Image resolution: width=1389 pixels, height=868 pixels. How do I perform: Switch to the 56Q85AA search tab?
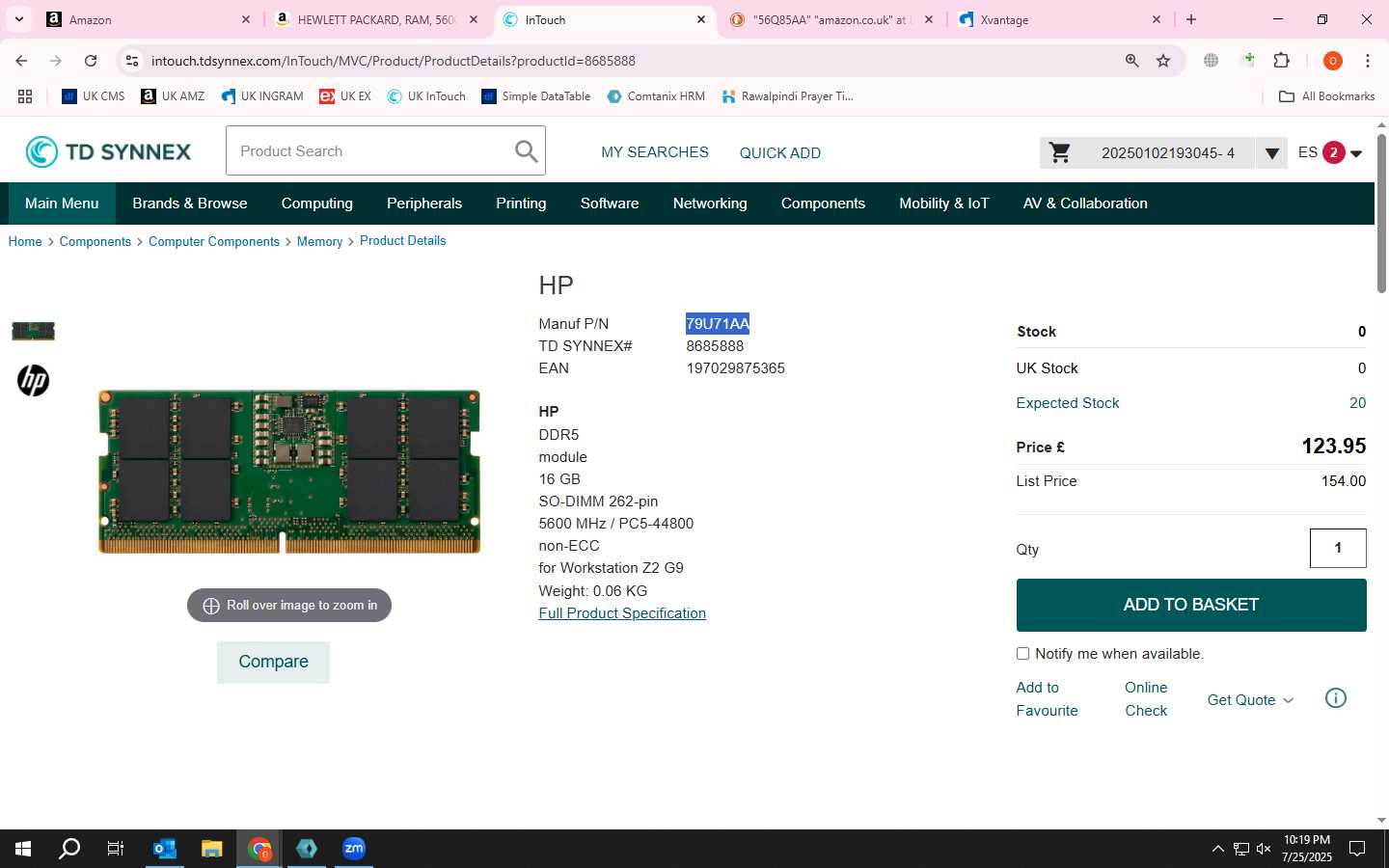pos(831,19)
